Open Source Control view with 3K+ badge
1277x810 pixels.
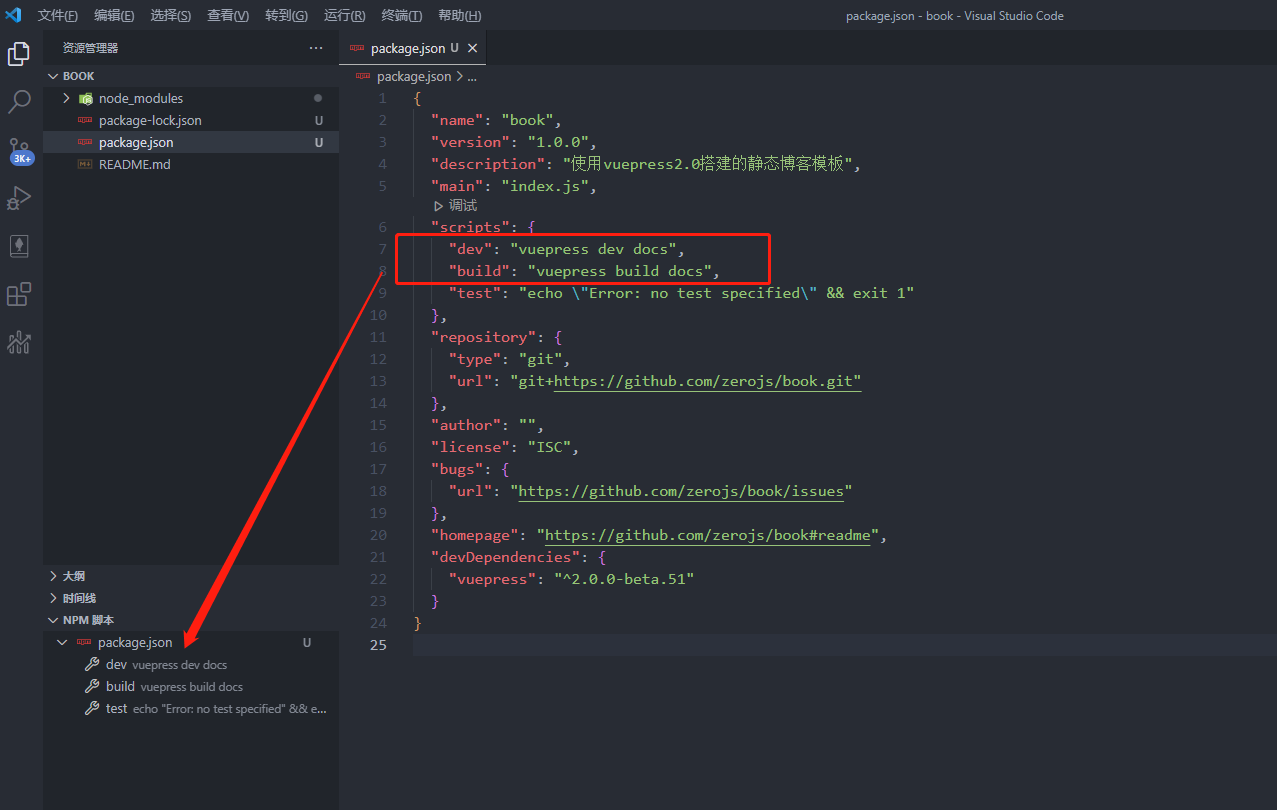click(x=19, y=151)
